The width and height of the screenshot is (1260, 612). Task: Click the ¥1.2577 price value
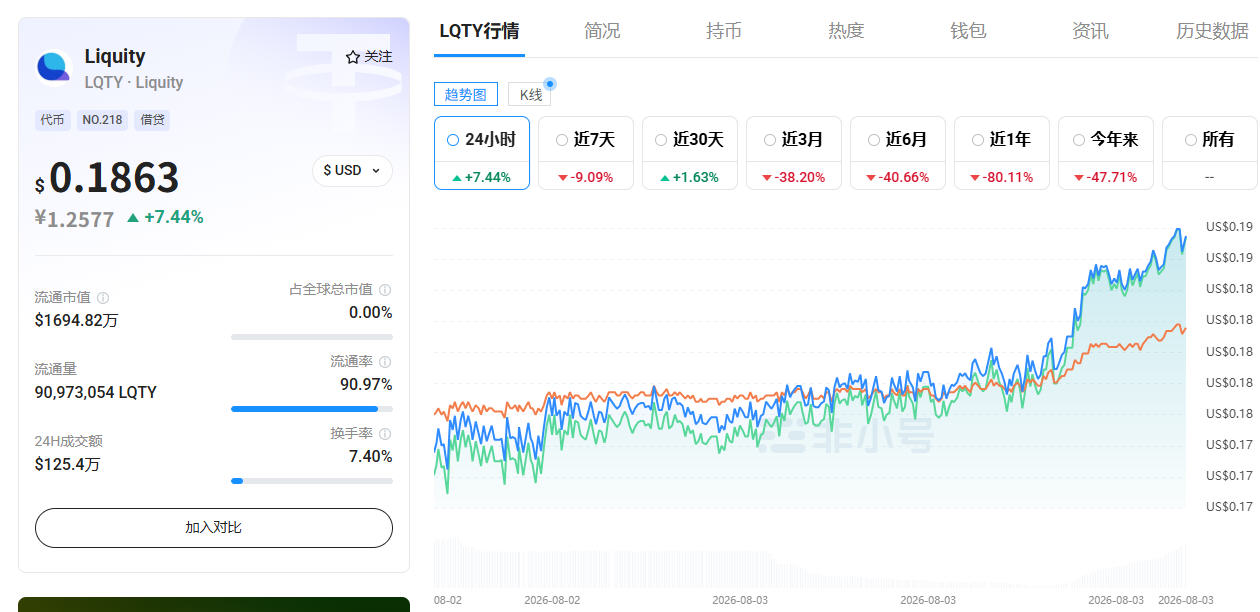(75, 219)
